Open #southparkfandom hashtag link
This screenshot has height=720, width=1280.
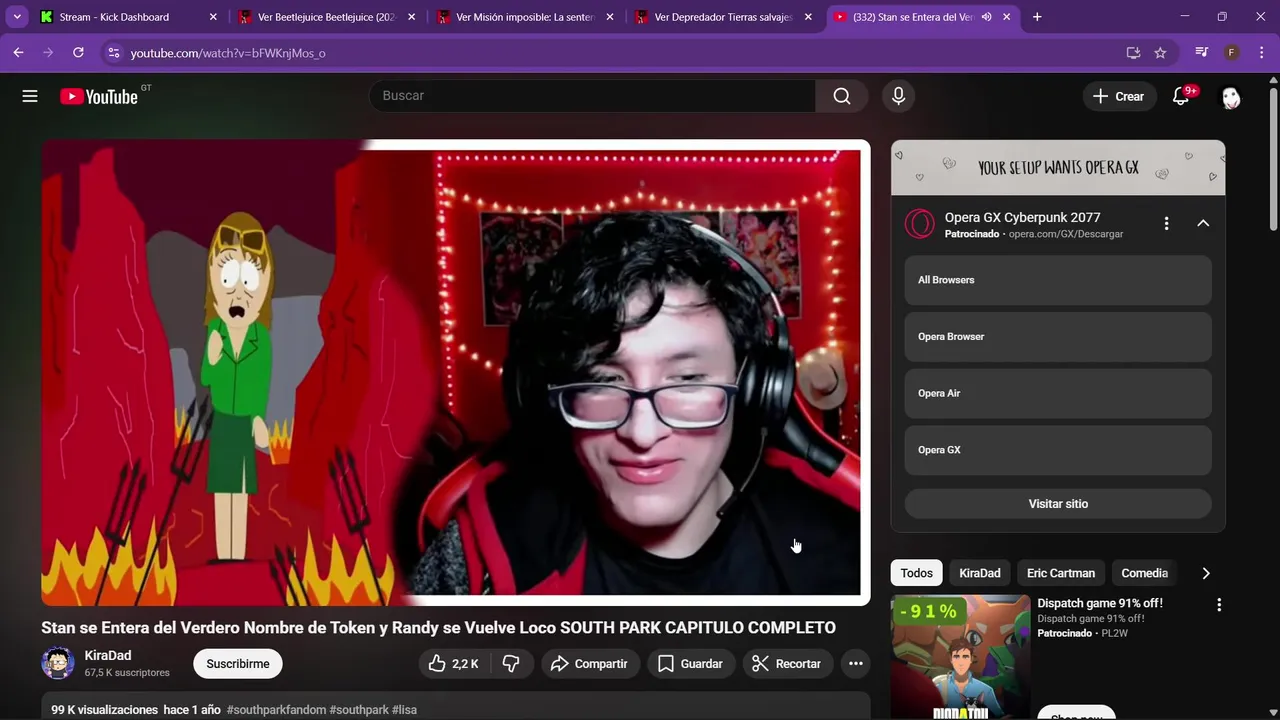coord(276,710)
